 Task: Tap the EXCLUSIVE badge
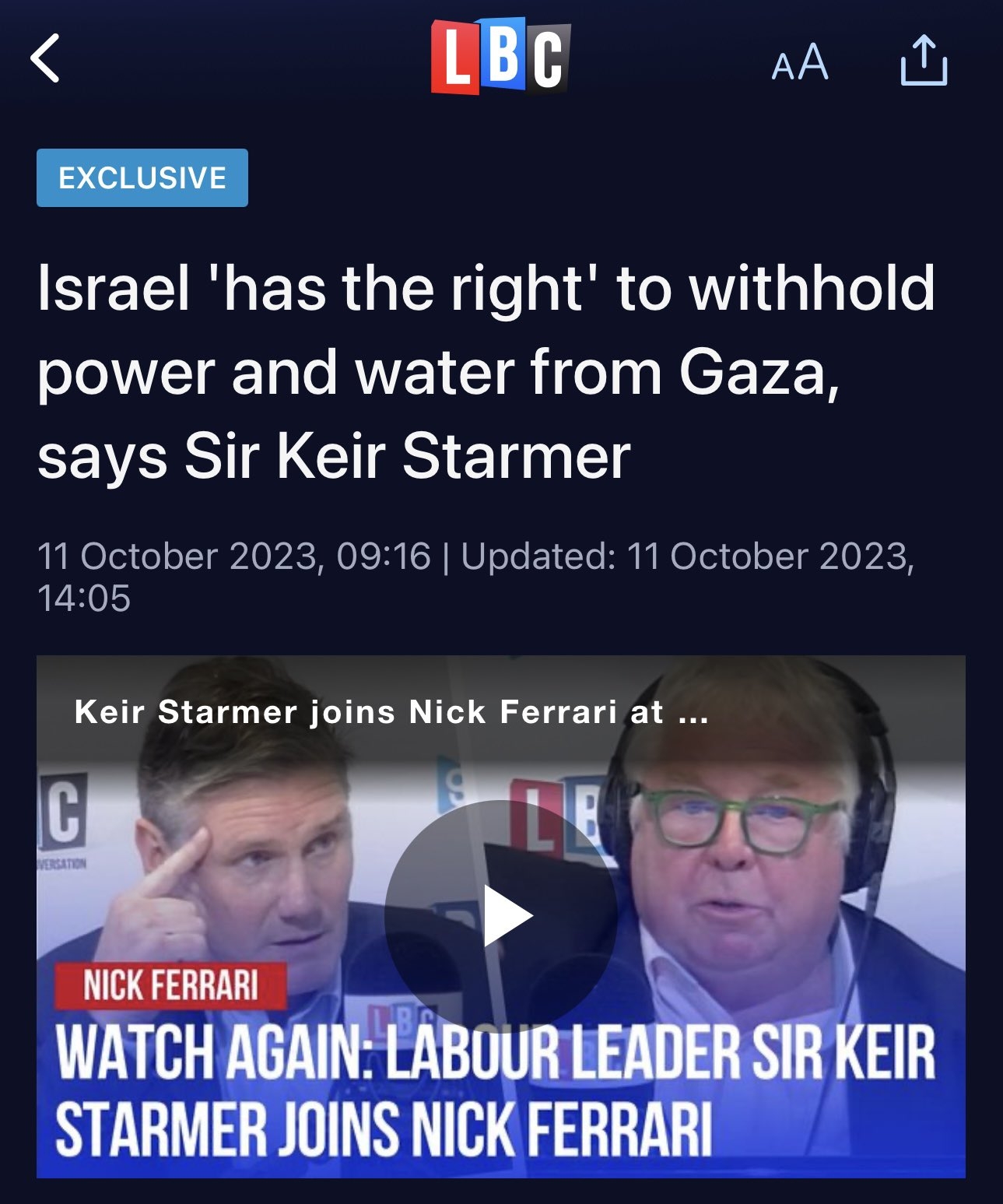pyautogui.click(x=142, y=178)
